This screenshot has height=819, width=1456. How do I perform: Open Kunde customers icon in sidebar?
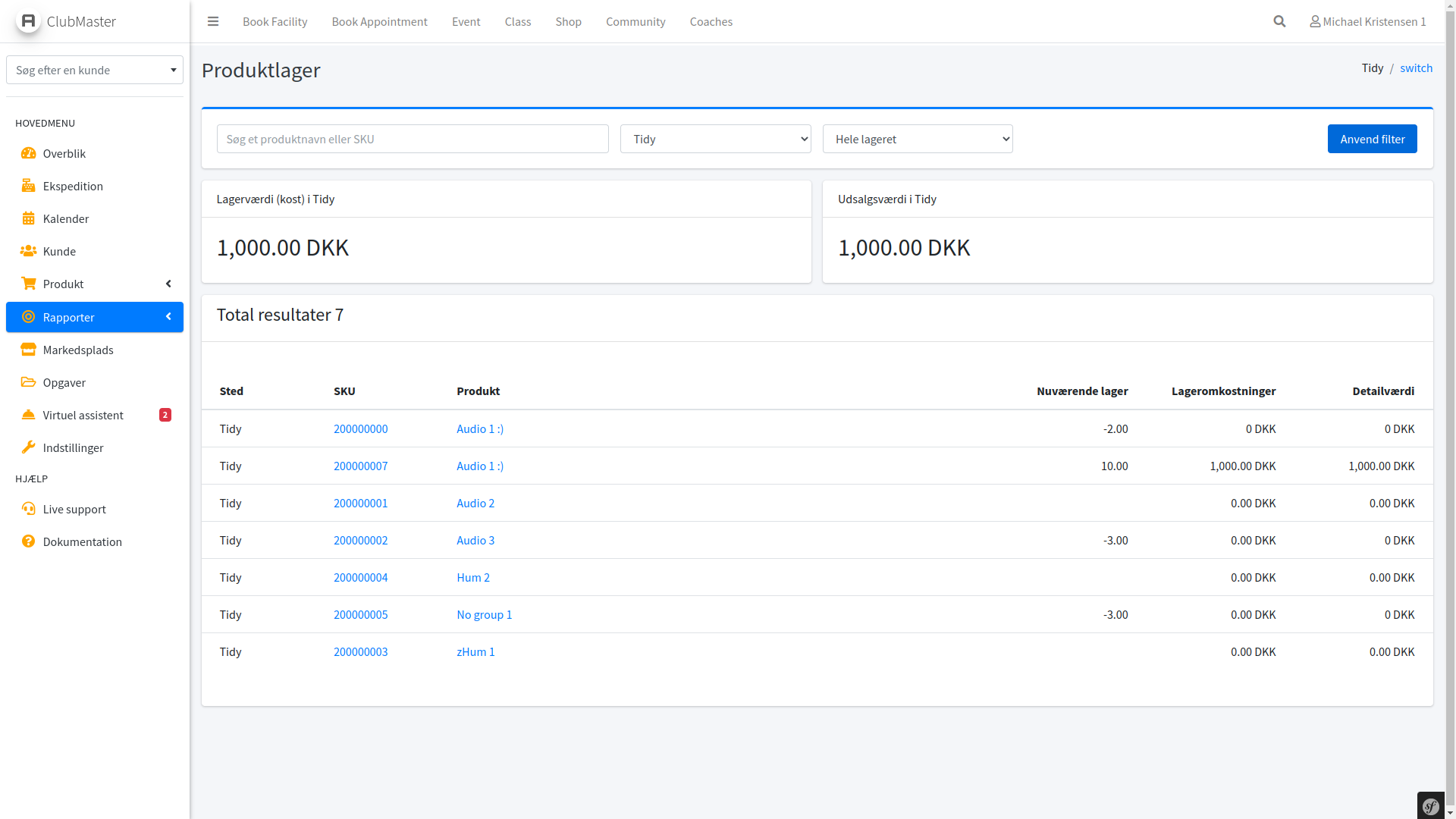(x=28, y=251)
